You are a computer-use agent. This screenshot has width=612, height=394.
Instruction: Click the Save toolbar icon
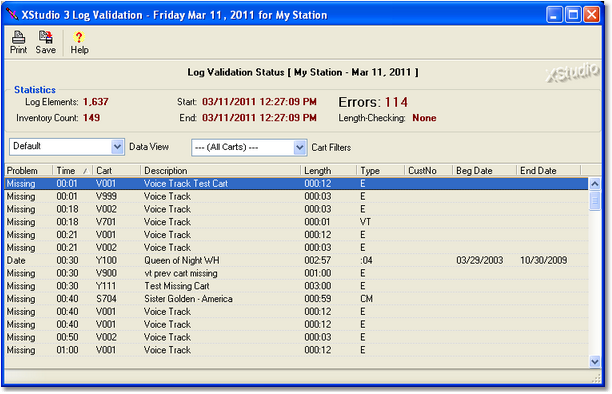pos(45,42)
